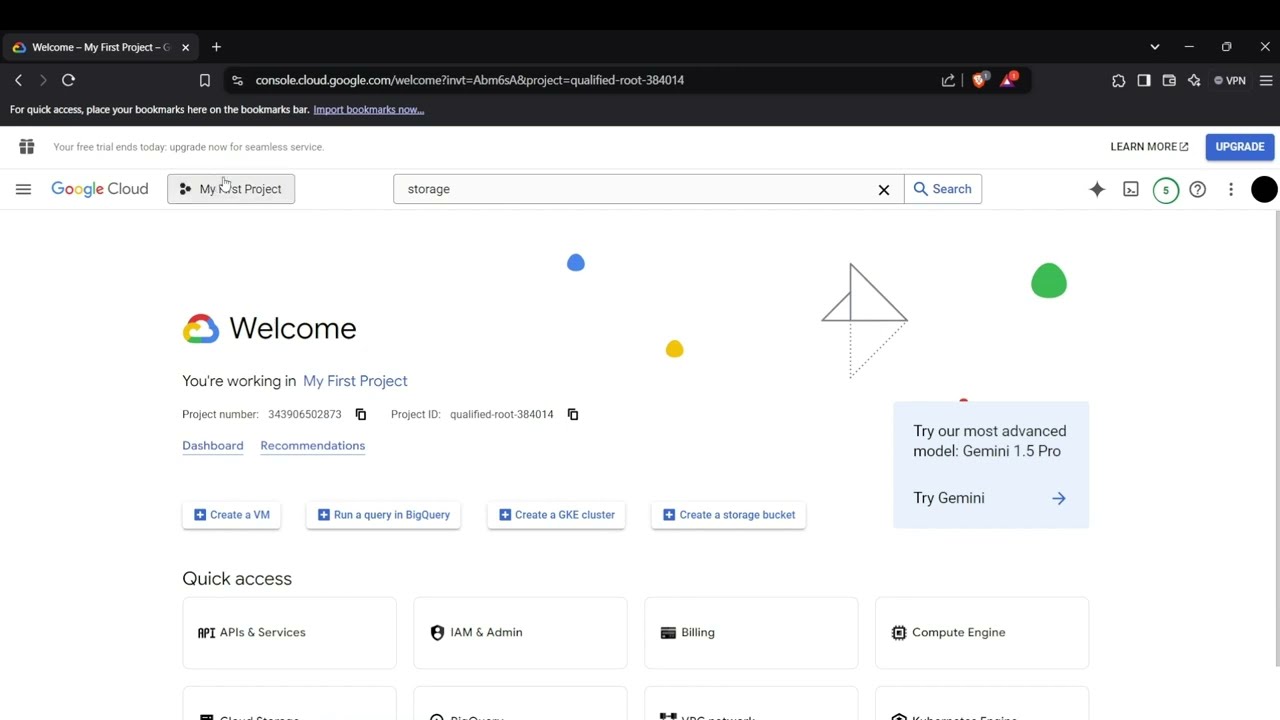The image size is (1280, 720).
Task: Click the browser address bar URL
Action: click(x=470, y=80)
